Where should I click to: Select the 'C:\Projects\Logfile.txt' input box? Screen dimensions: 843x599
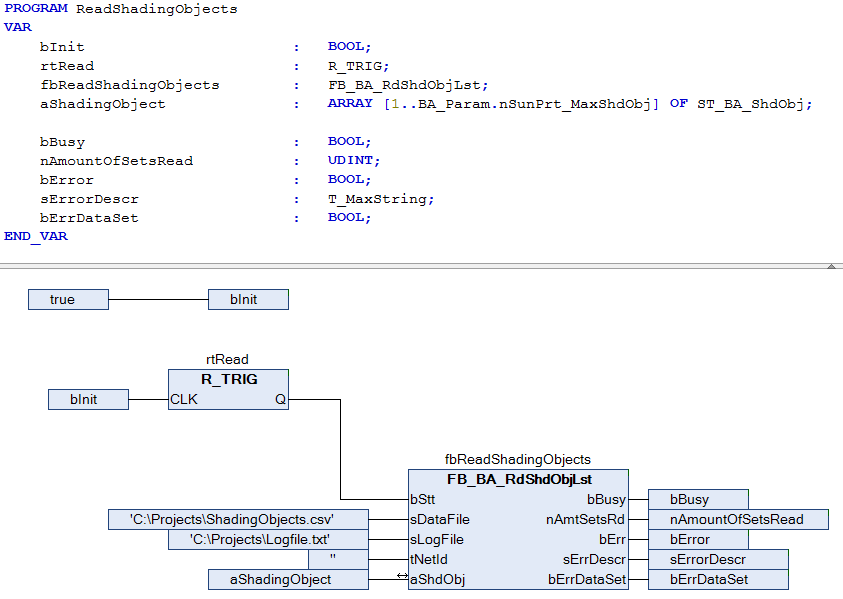point(268,539)
